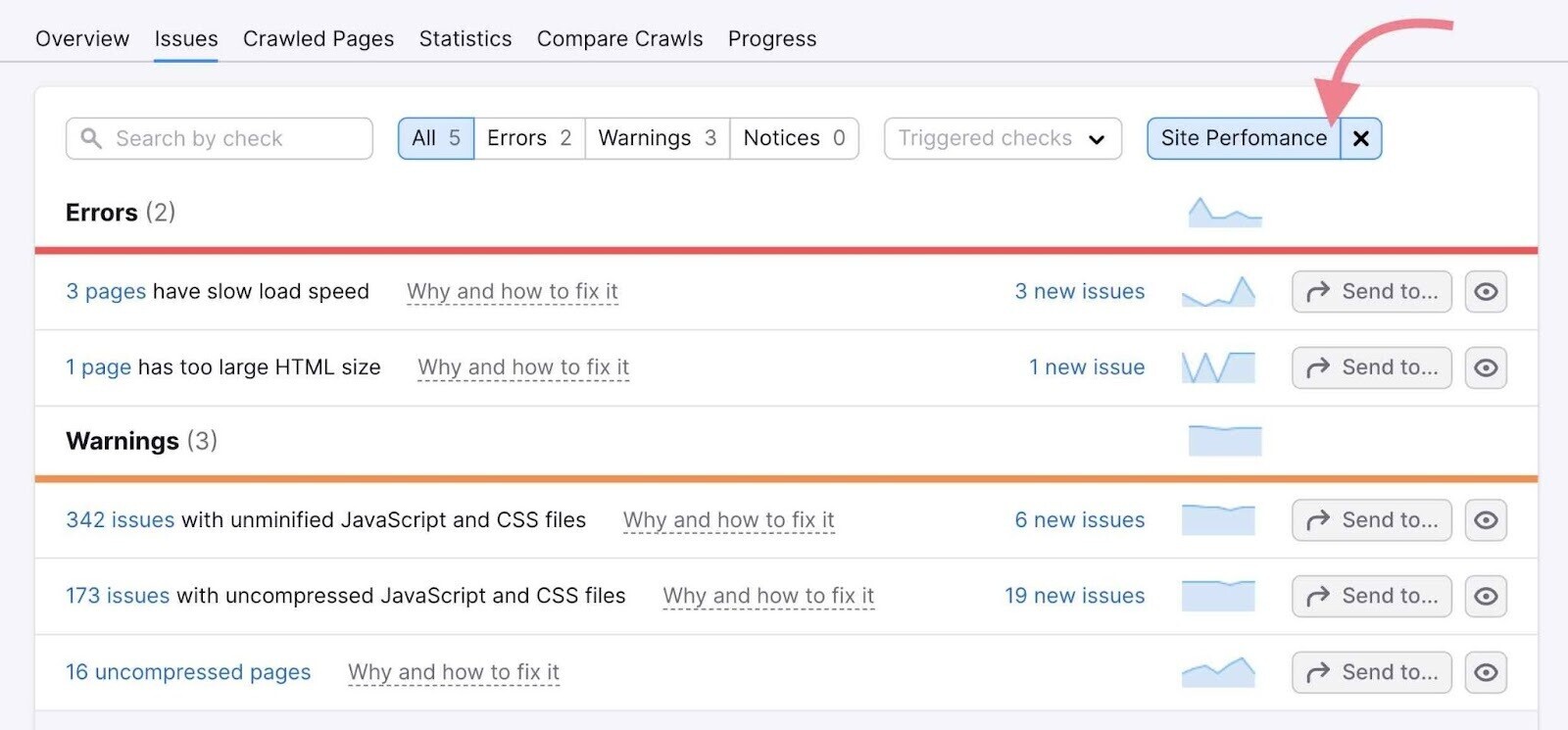Open the Triggered checks dropdown

pyautogui.click(x=1002, y=138)
